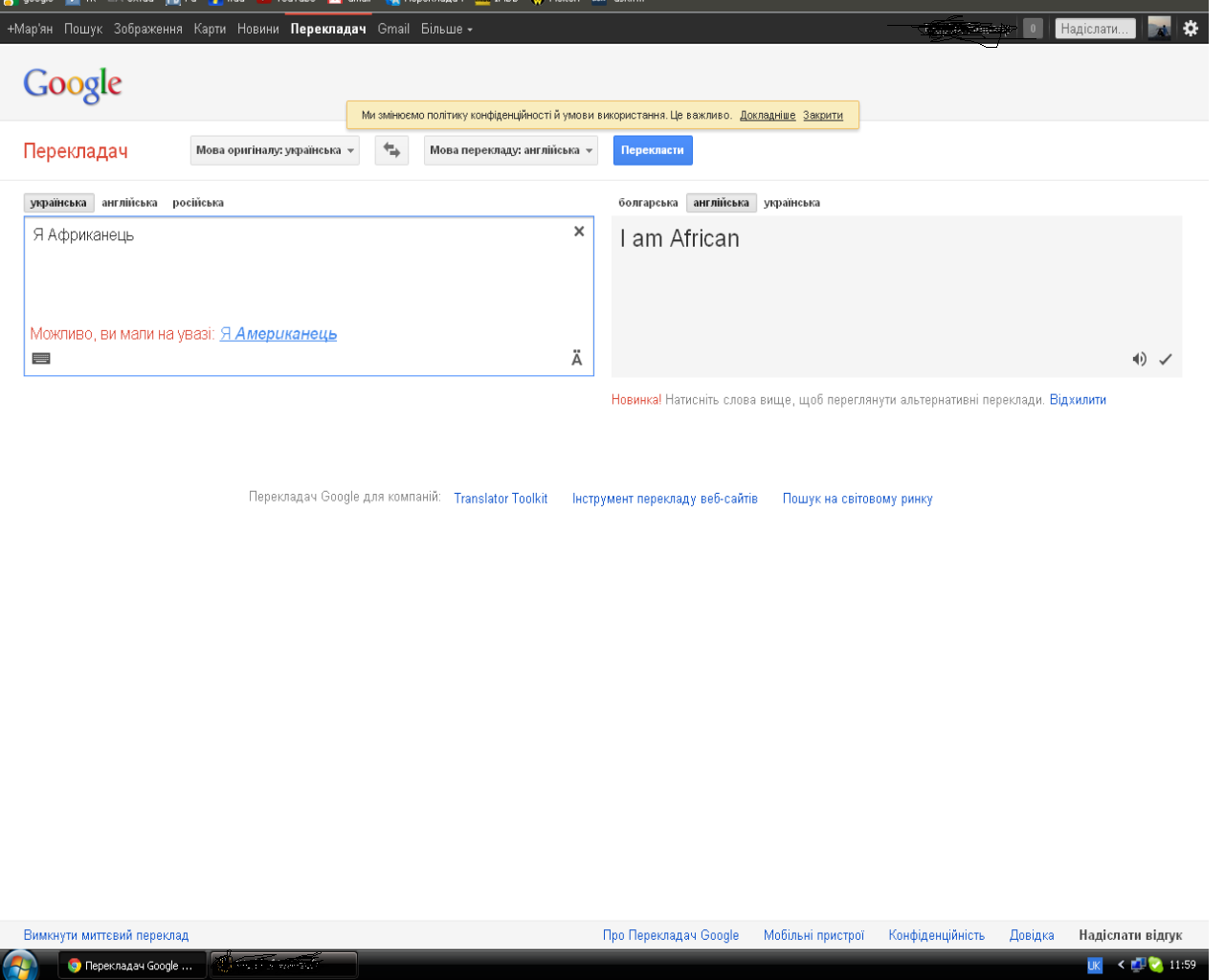Open the profile avatar picture
This screenshot has width=1225, height=980.
1159,29
